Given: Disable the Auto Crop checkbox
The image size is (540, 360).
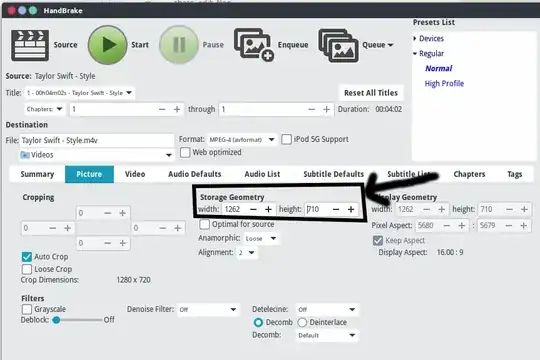Looking at the screenshot, I should coord(27,257).
